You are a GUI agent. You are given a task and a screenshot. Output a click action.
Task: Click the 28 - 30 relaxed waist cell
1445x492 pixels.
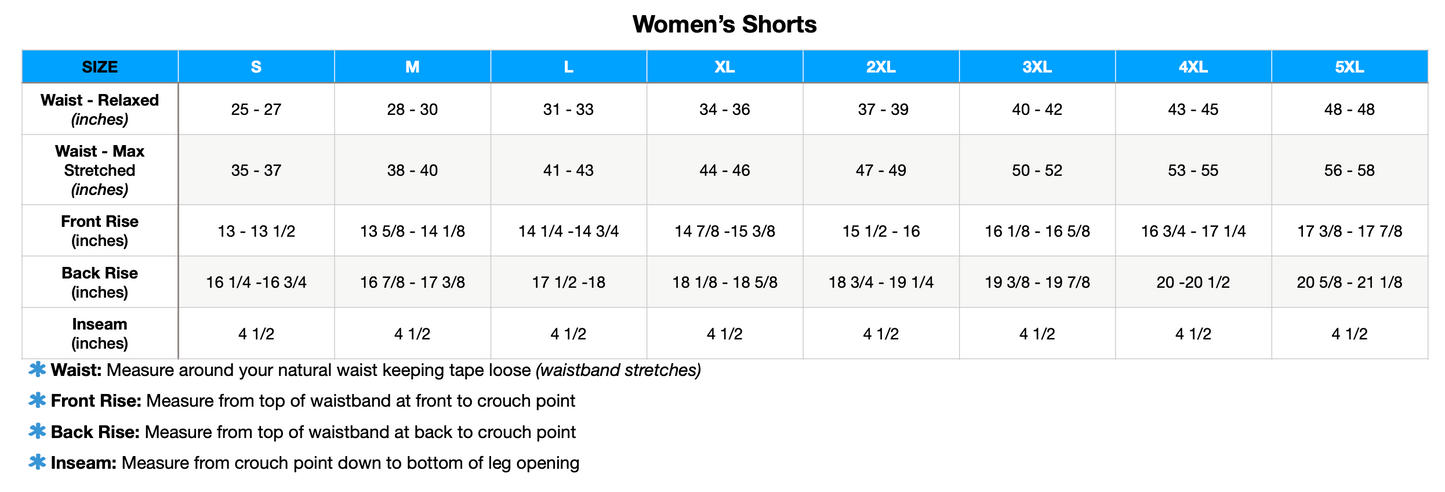click(412, 109)
